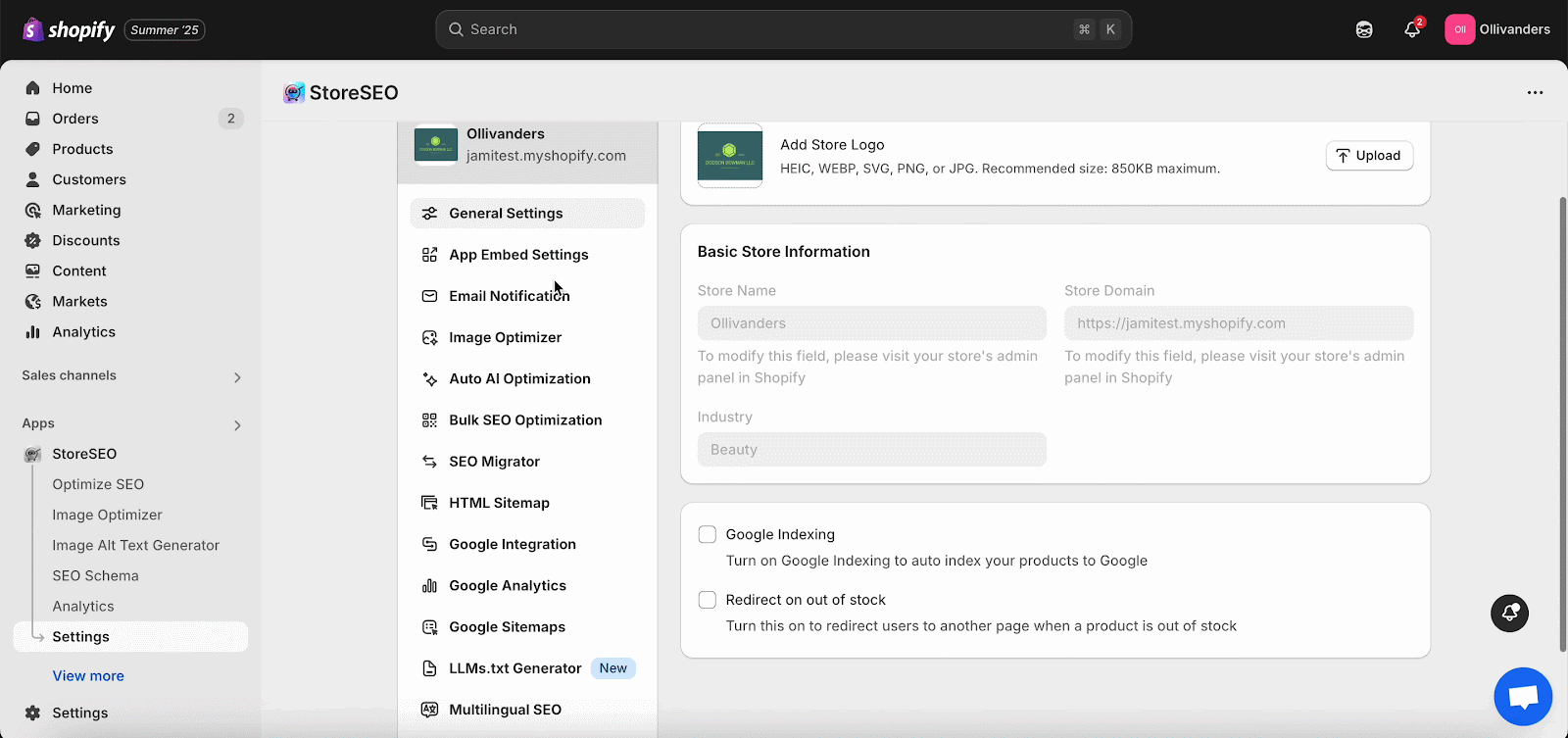Click the Upload logo button
The width and height of the screenshot is (1568, 738).
pos(1369,156)
